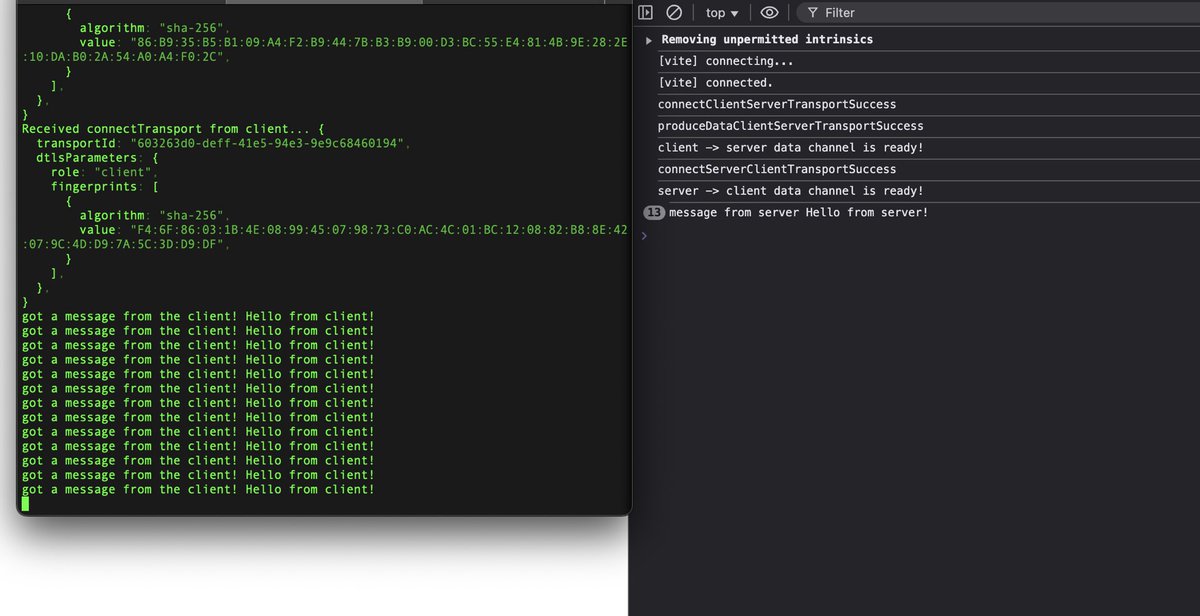
Task: Select server -> client data channel ready line
Action: pyautogui.click(x=790, y=191)
